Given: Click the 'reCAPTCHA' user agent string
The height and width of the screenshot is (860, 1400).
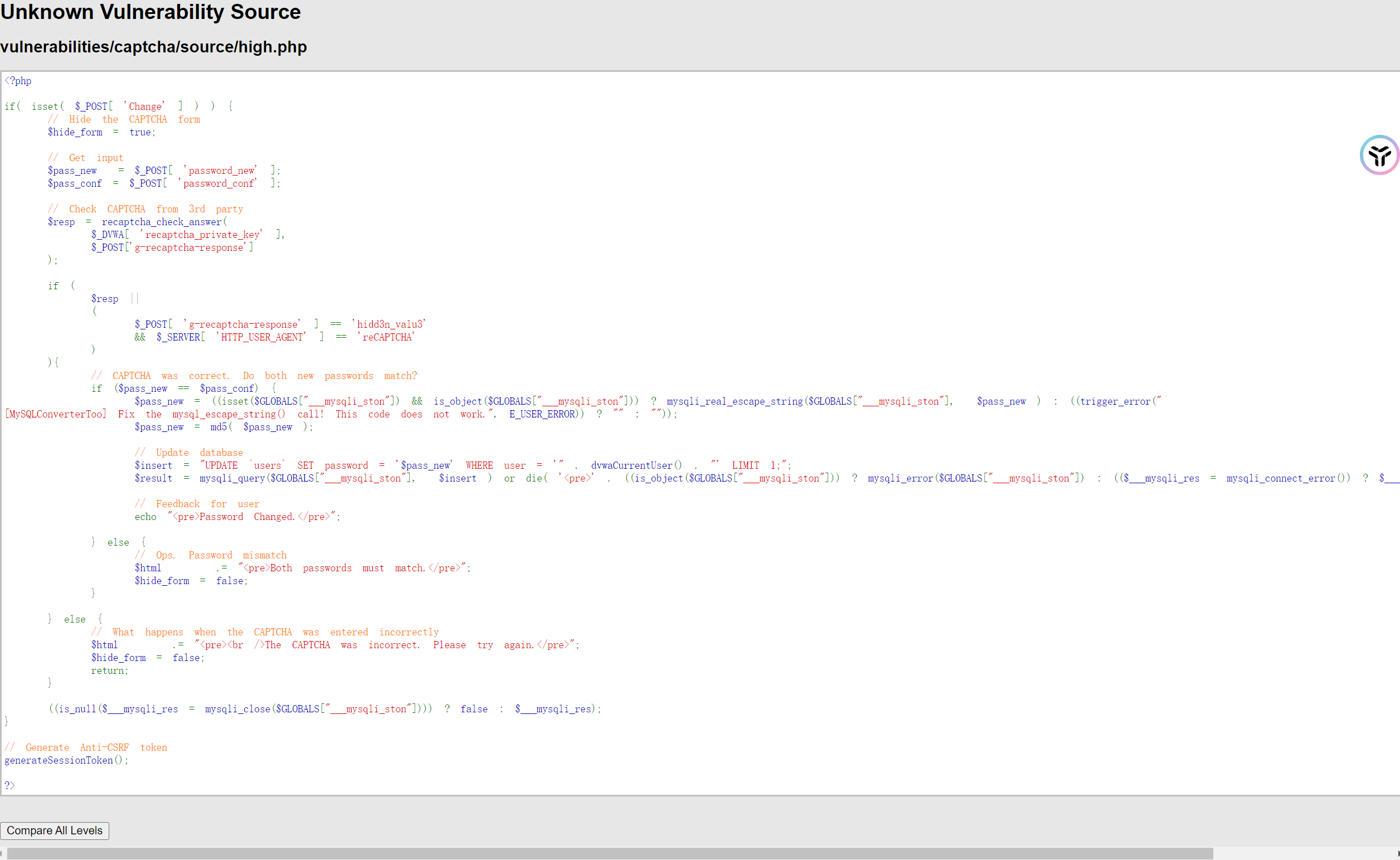Looking at the screenshot, I should click(x=386, y=337).
